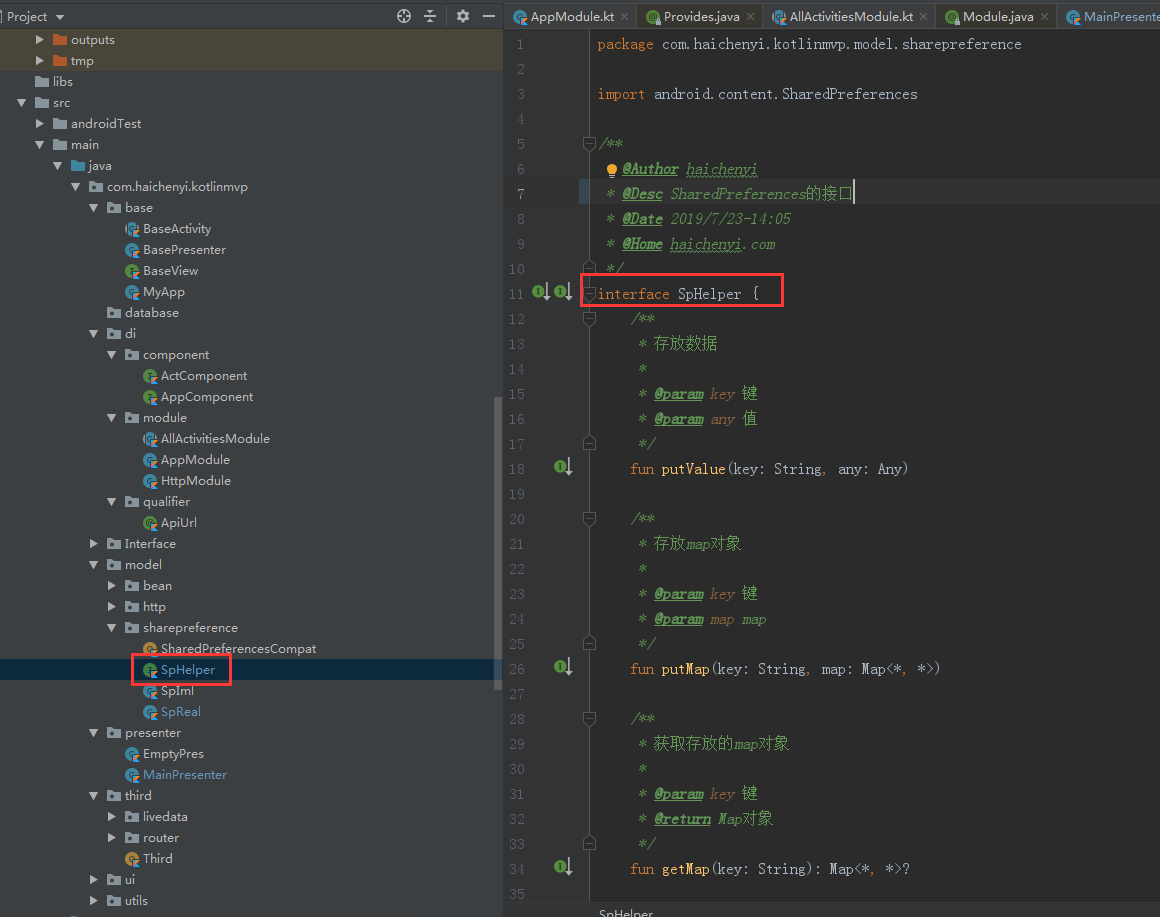Expand the androidTest folder
The image size is (1160, 917).
(40, 123)
